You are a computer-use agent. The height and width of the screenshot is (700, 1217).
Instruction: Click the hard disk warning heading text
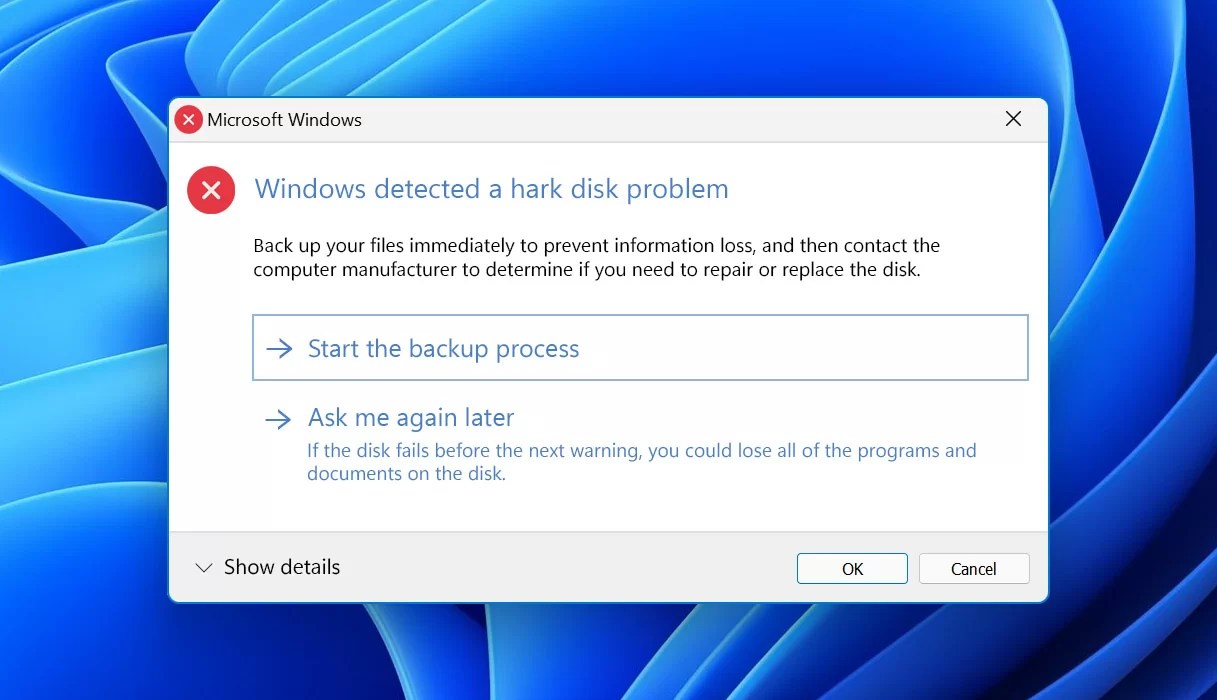point(491,189)
